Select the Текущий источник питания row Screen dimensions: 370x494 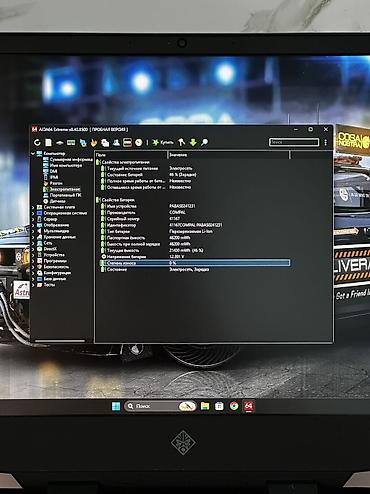click(195, 169)
